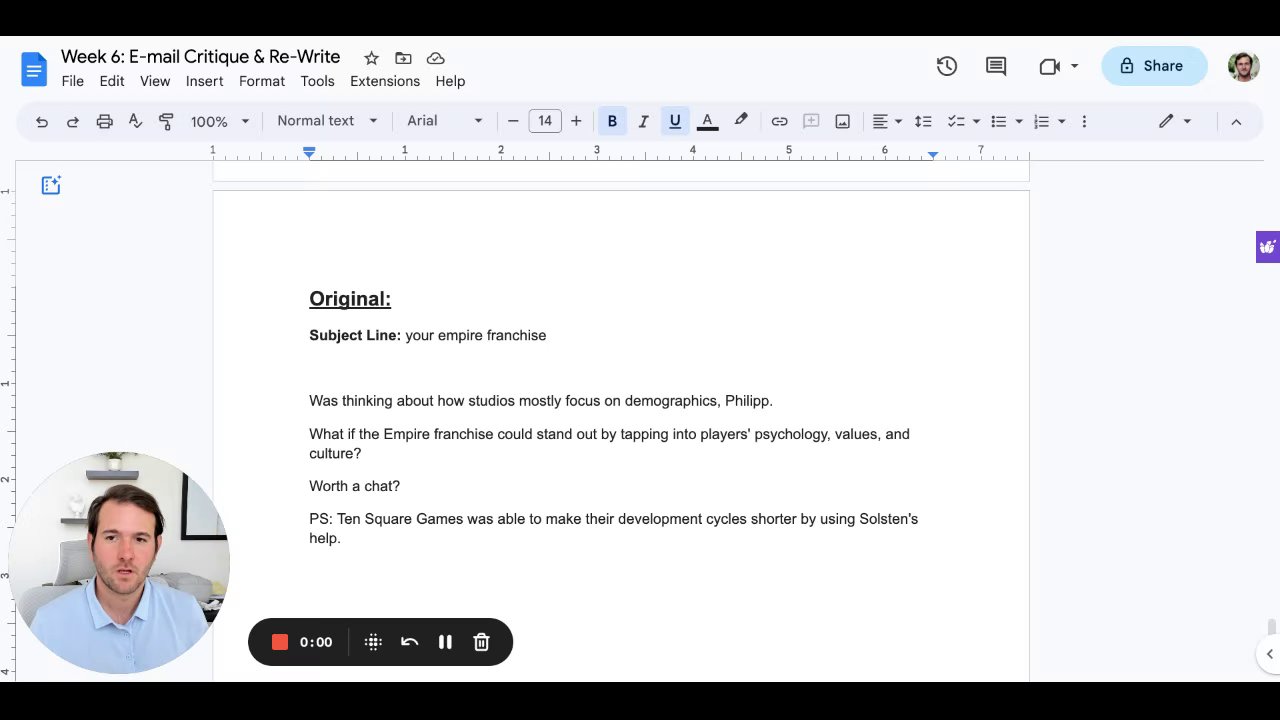This screenshot has width=1280, height=720.
Task: Open more toolbar options
Action: [x=1084, y=121]
